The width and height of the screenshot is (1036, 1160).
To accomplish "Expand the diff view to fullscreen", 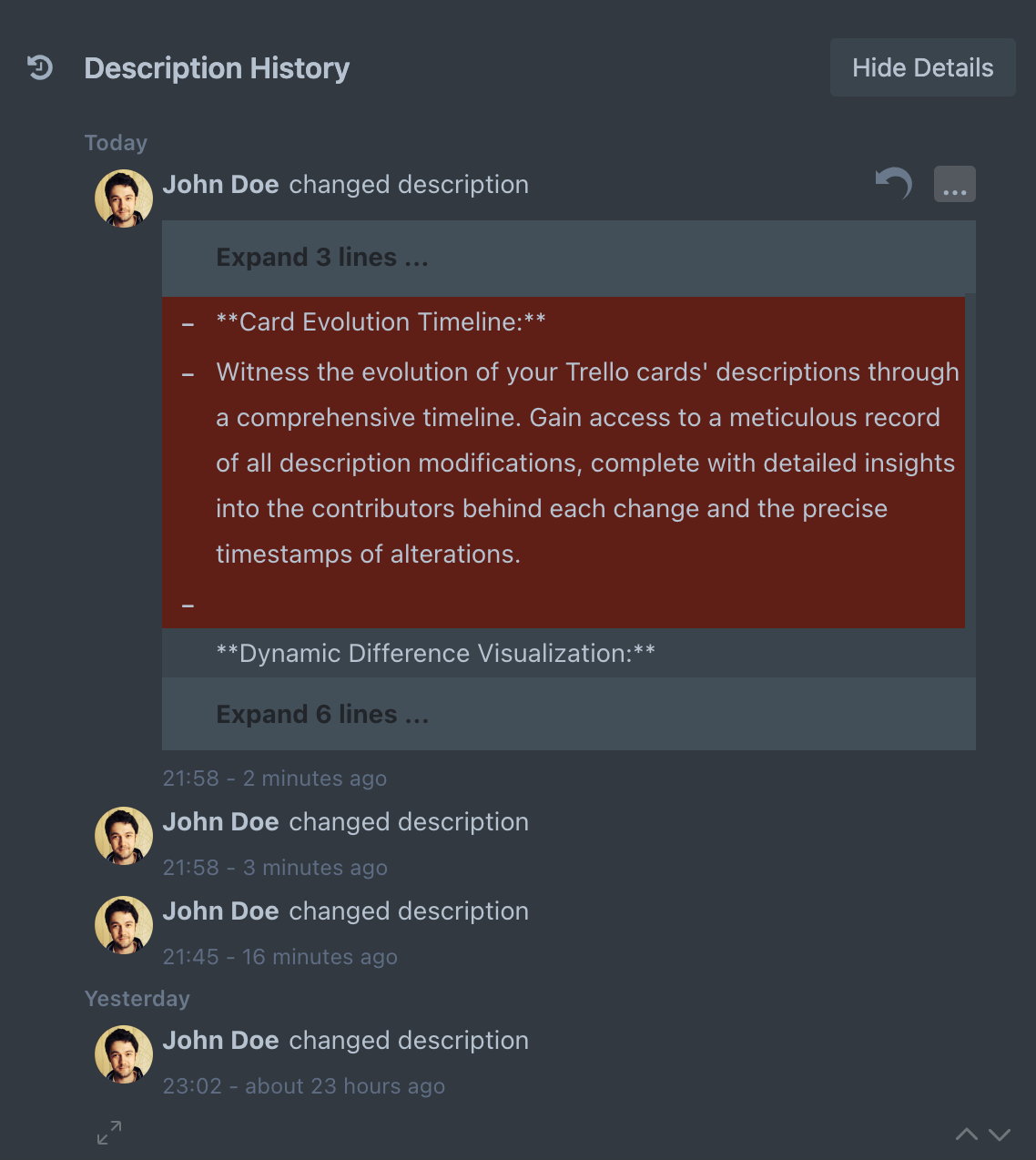I will 108,1132.
